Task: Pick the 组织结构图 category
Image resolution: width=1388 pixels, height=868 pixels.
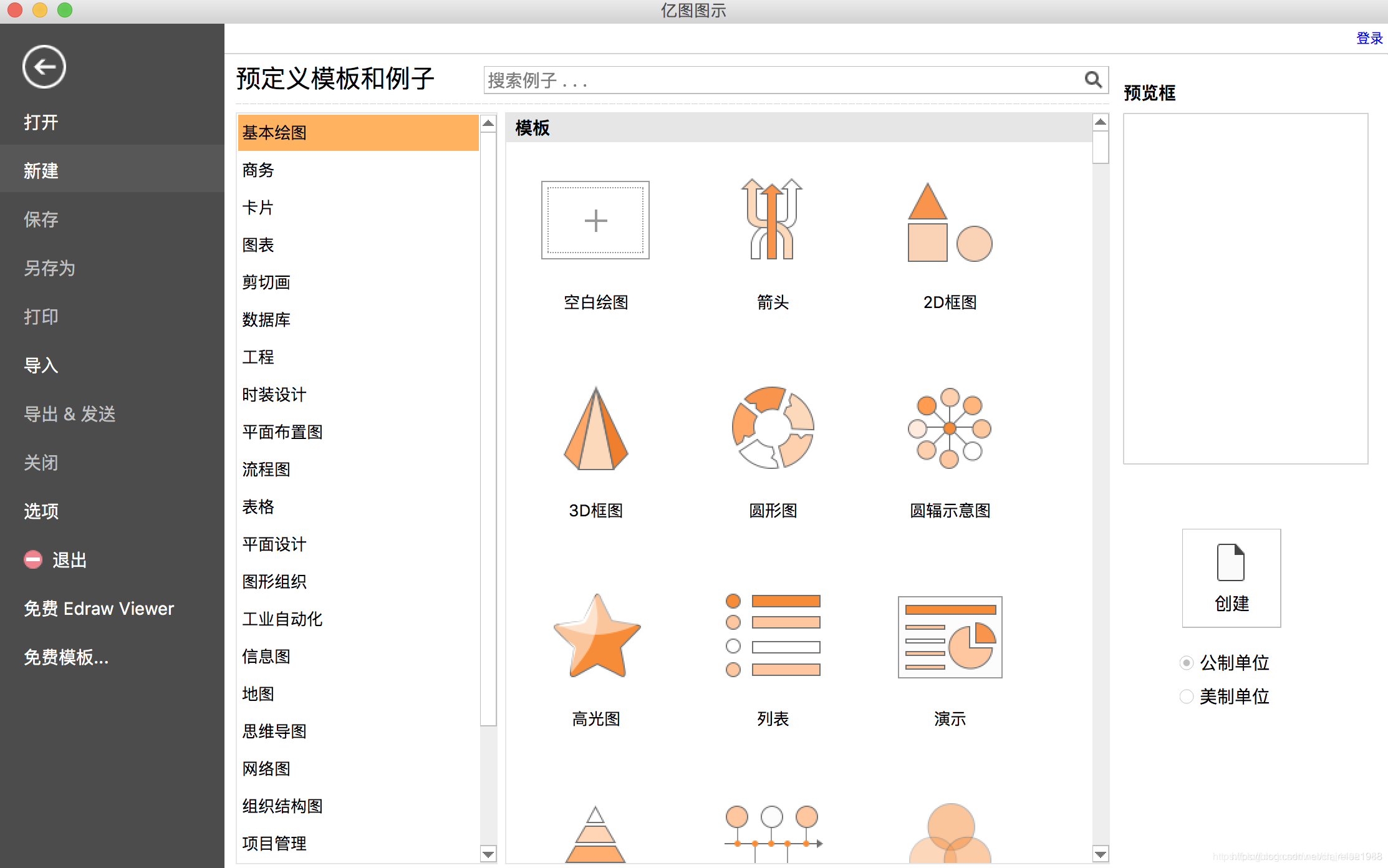Action: pos(358,806)
